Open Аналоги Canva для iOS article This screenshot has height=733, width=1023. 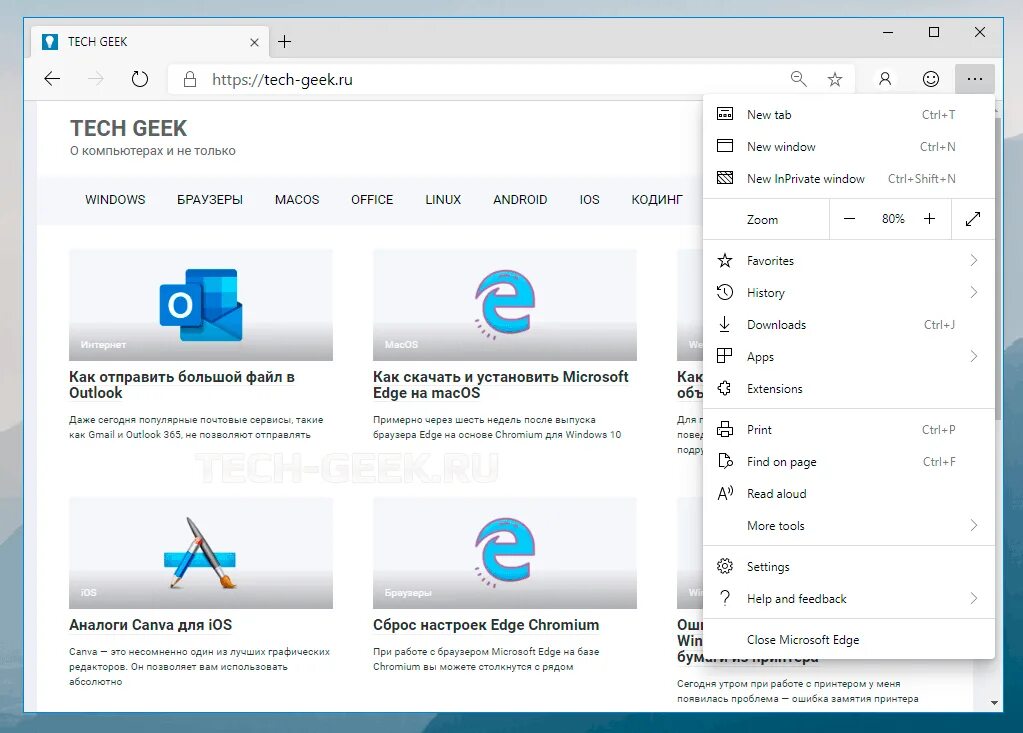[x=151, y=625]
